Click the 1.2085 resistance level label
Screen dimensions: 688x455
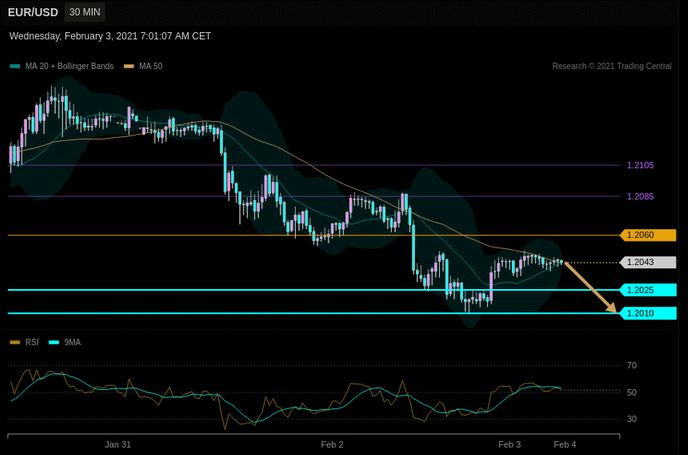coord(640,197)
